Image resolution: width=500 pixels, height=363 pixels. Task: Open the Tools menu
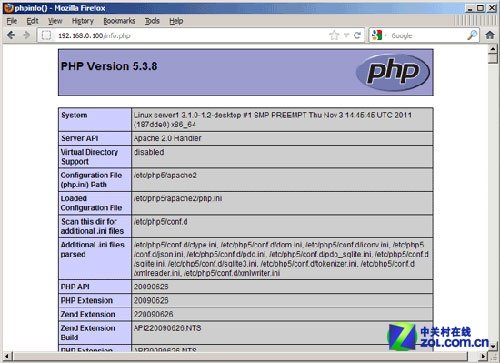[152, 21]
